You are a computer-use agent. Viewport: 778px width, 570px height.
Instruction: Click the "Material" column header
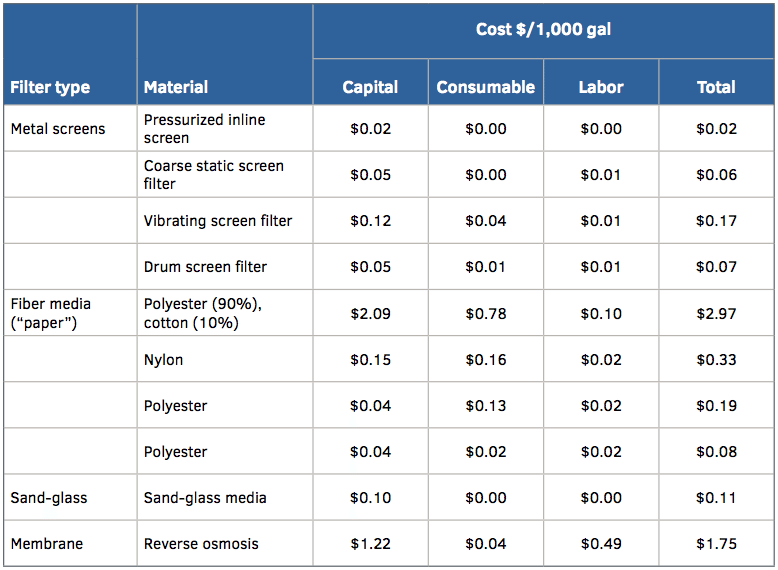click(x=176, y=87)
